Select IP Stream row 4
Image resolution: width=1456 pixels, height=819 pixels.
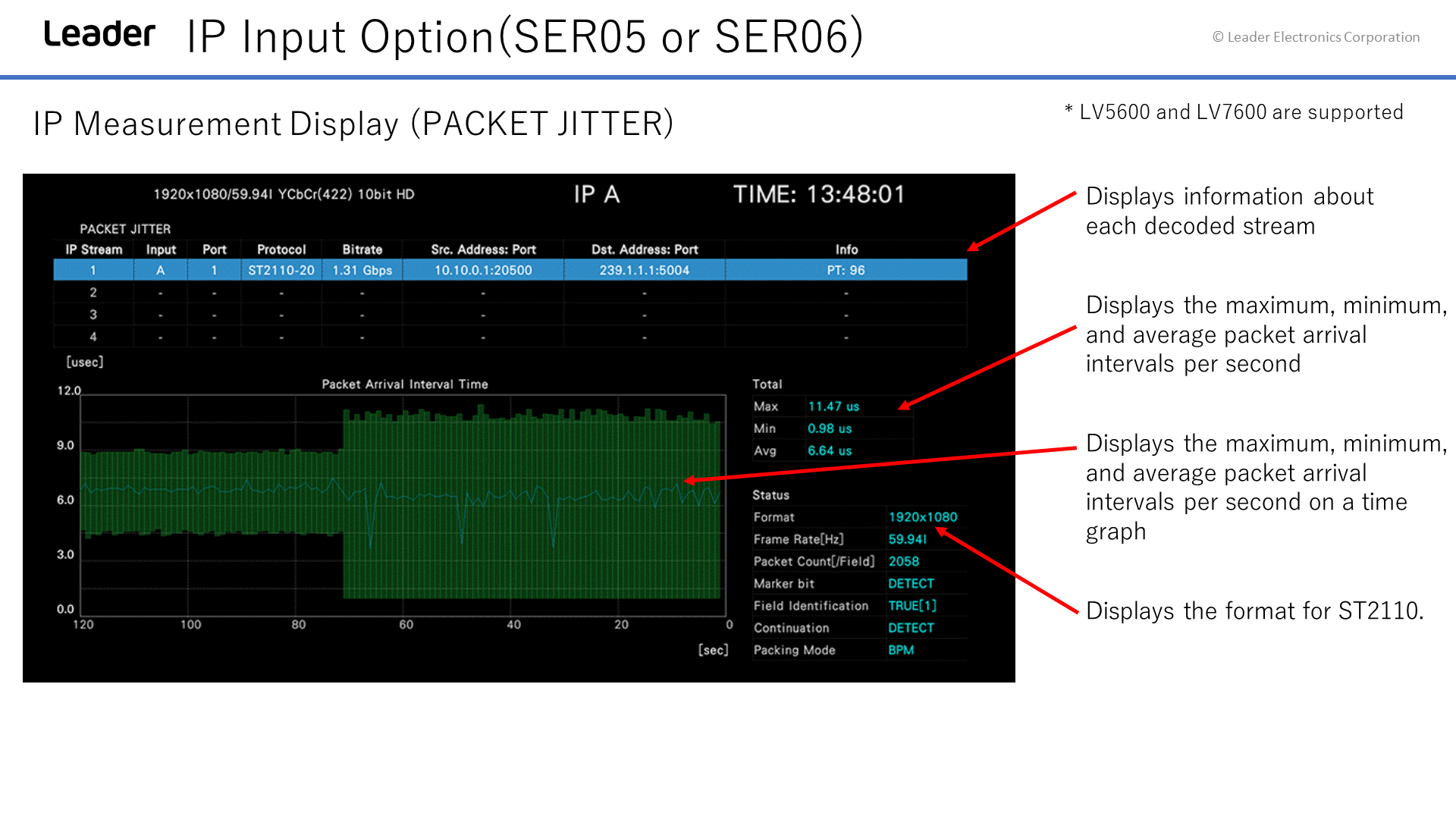click(510, 337)
